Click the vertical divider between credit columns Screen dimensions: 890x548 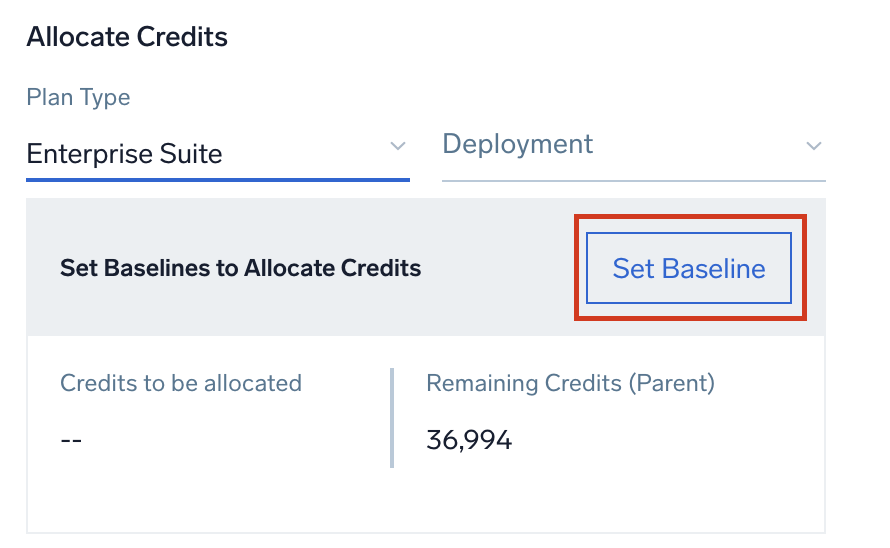[392, 418]
